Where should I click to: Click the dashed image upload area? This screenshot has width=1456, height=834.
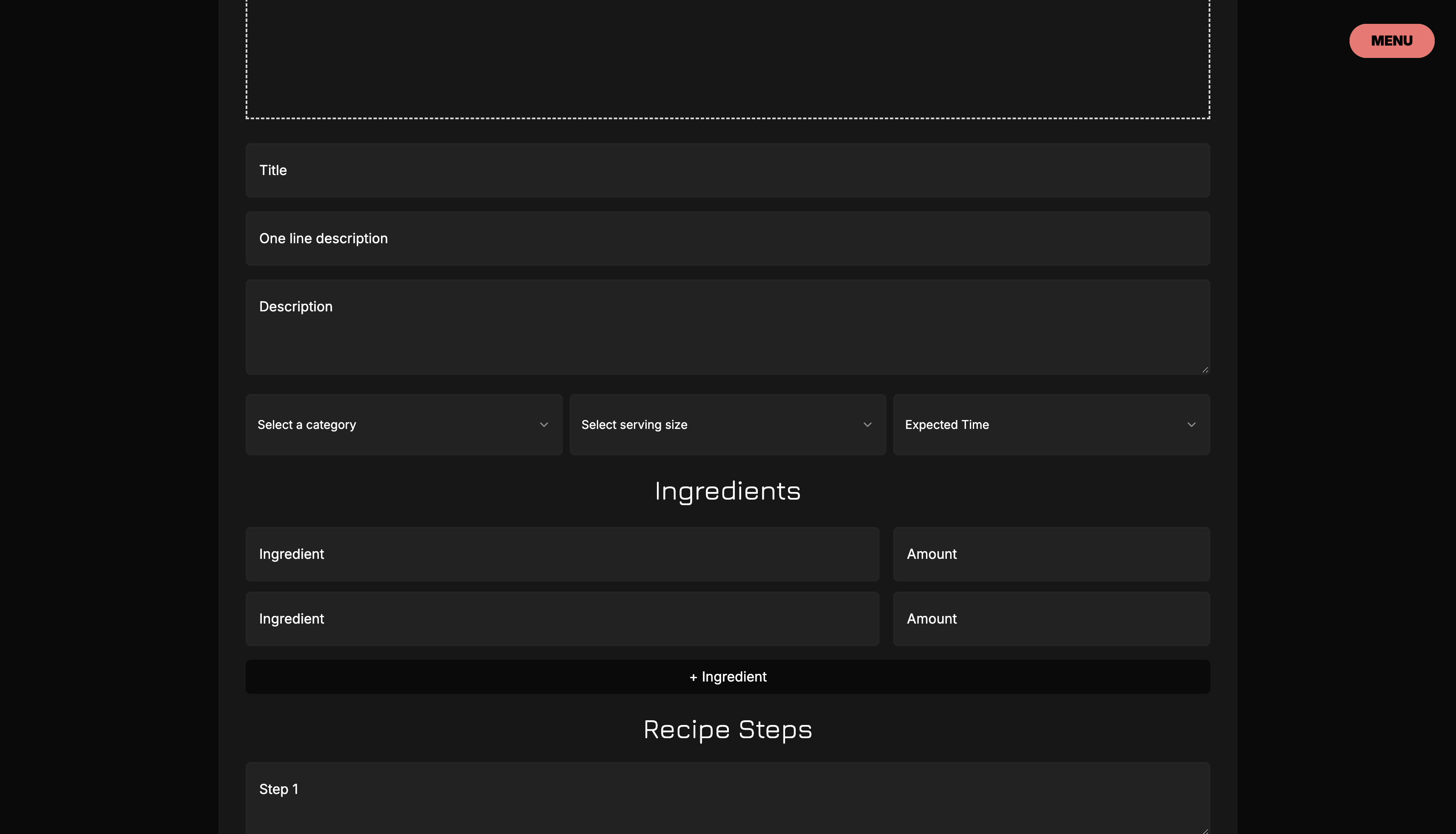click(727, 57)
